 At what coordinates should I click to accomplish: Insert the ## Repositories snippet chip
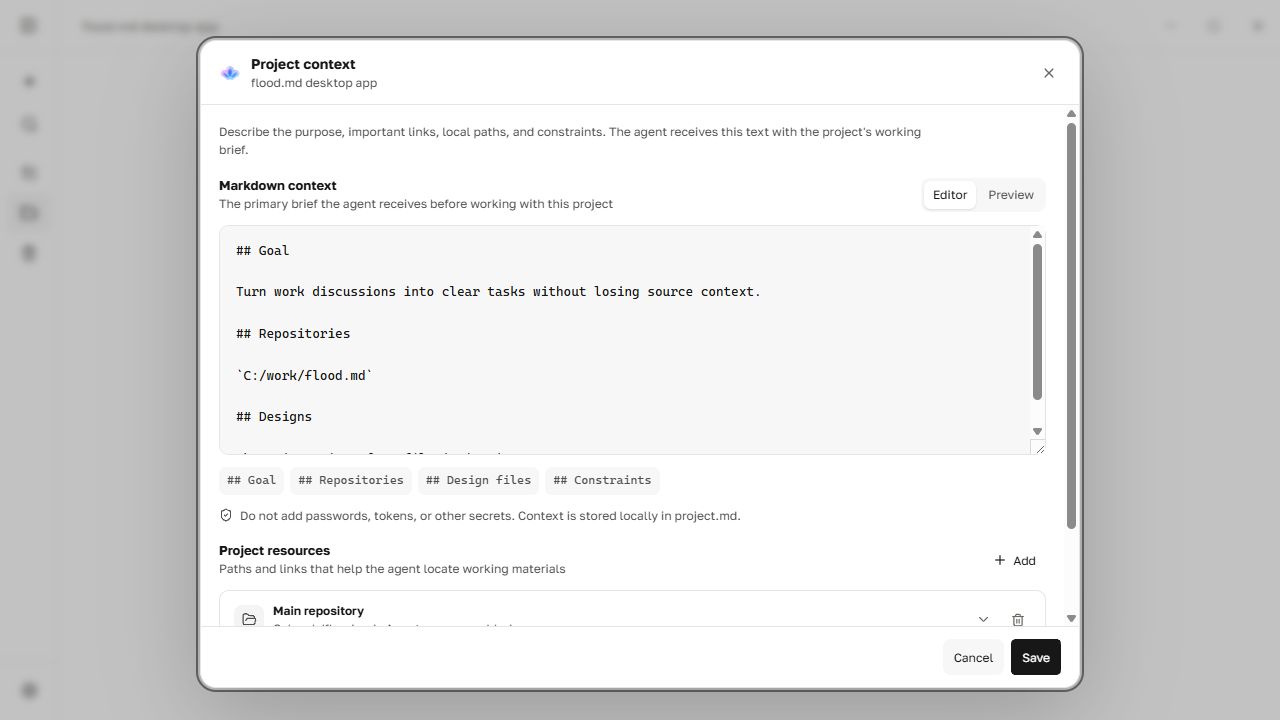[351, 481]
